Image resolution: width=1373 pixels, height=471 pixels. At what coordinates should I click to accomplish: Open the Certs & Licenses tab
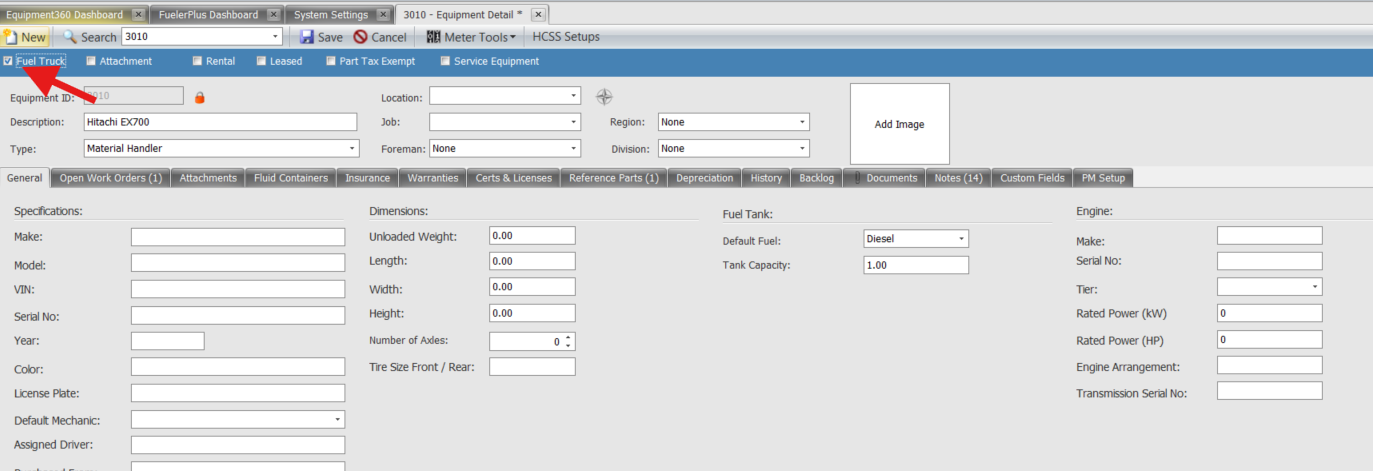(x=513, y=178)
